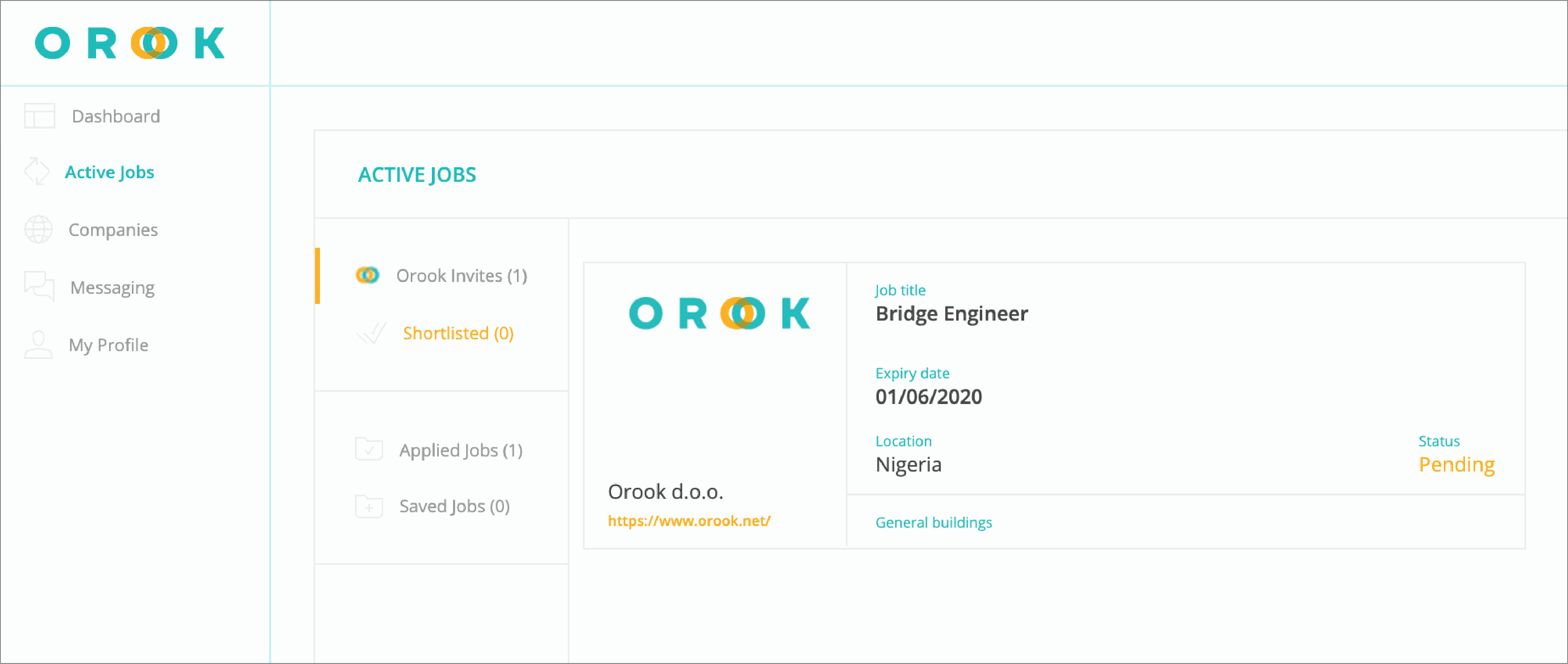Viewport: 1568px width, 664px height.
Task: Open the Messaging section
Action: point(112,287)
